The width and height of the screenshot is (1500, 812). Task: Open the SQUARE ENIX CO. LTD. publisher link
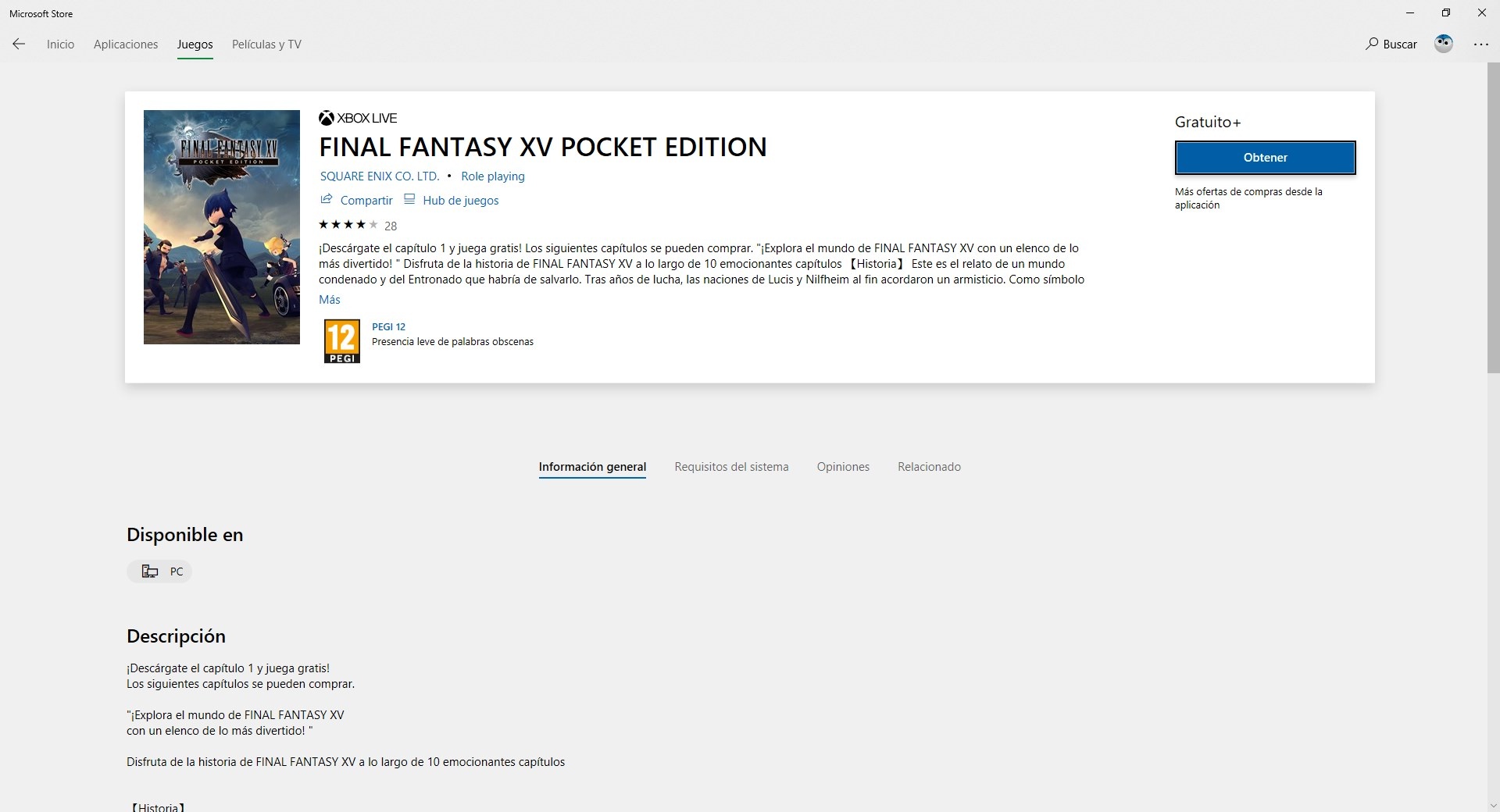coord(380,176)
